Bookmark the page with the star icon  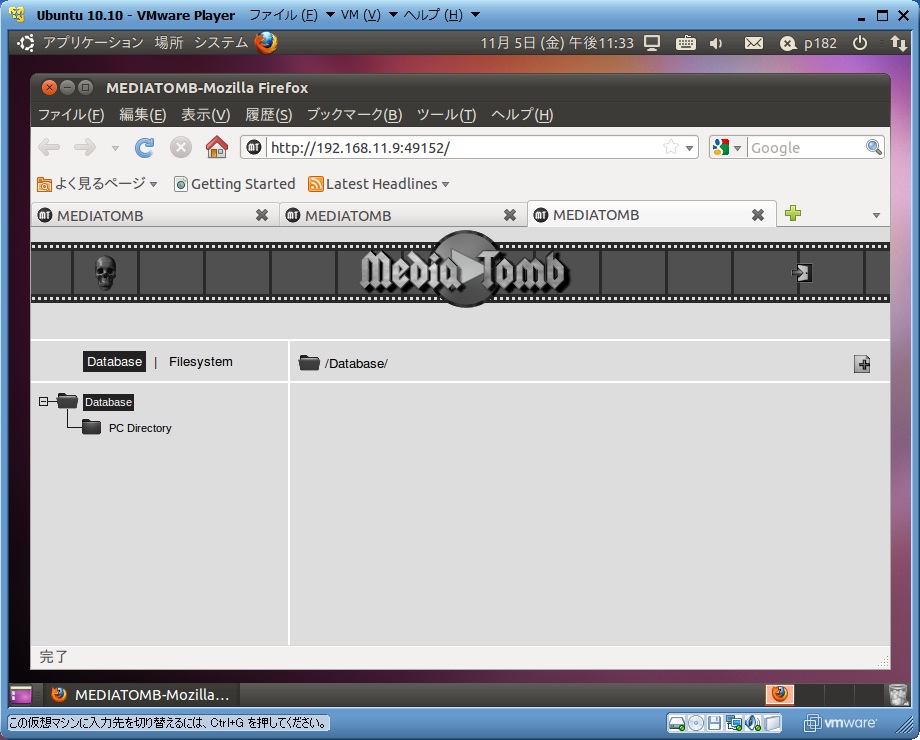click(671, 147)
